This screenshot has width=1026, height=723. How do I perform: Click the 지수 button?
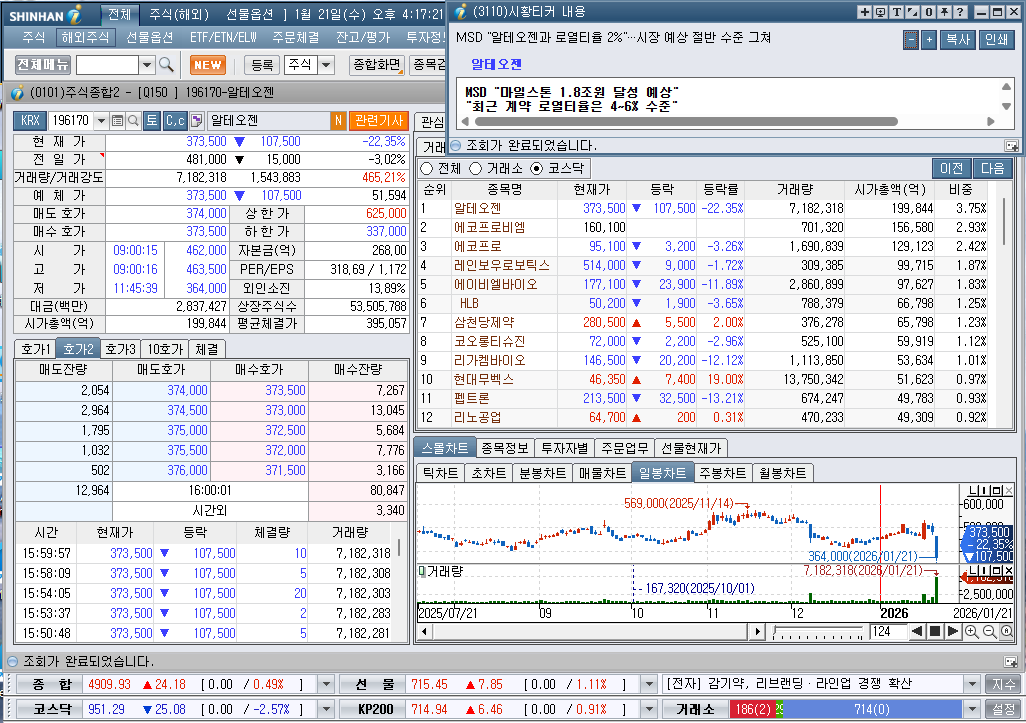[x=1004, y=684]
